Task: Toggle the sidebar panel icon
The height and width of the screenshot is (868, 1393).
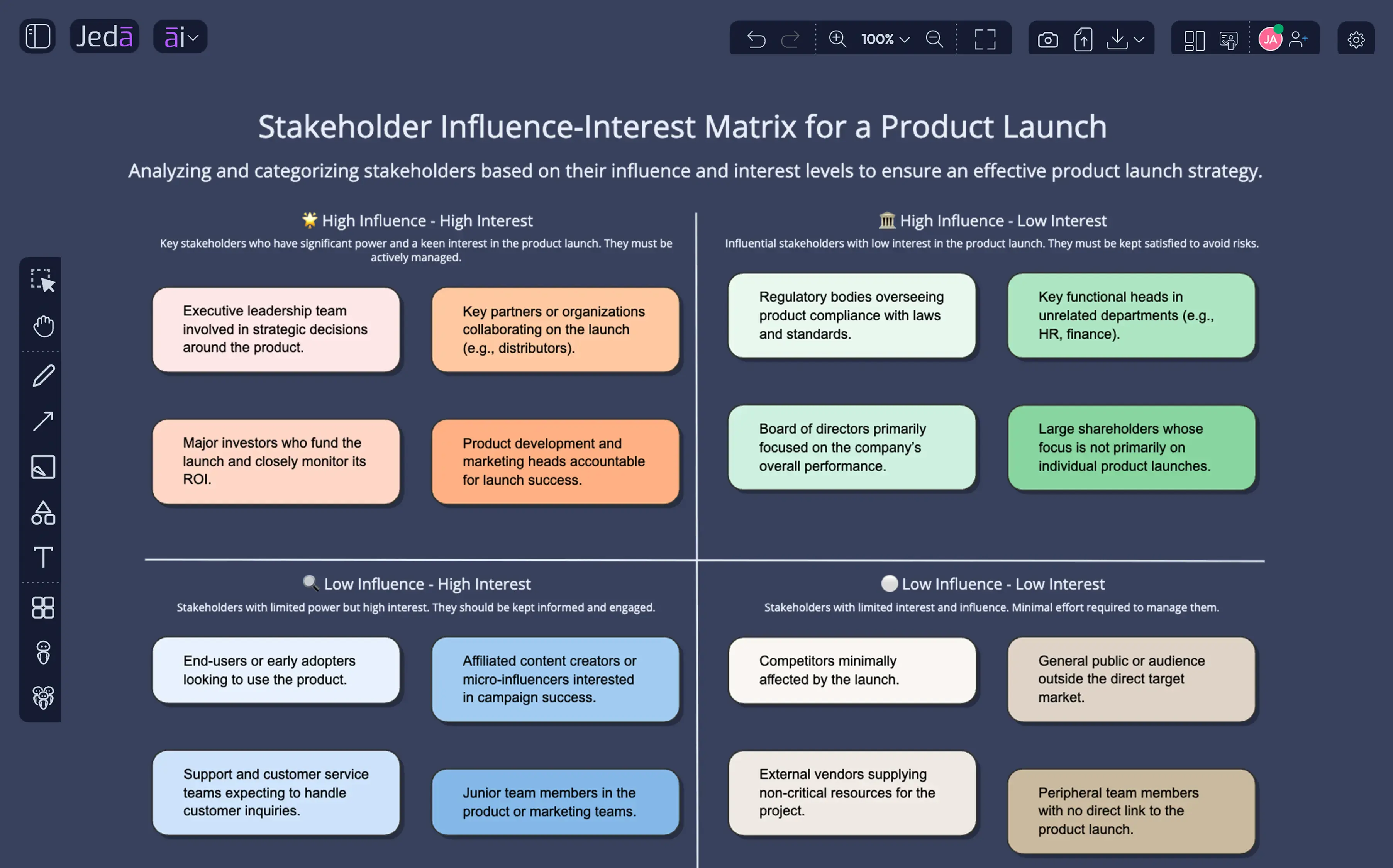Action: tap(38, 37)
